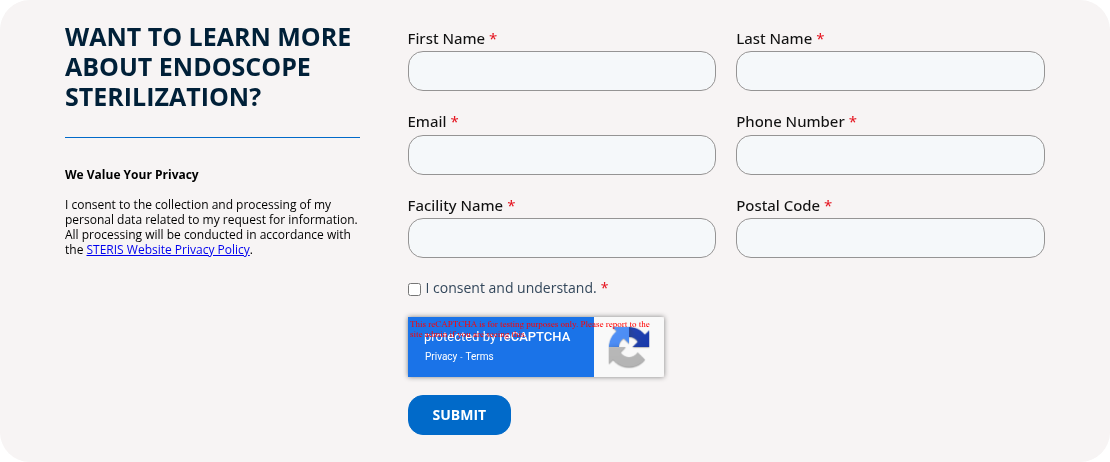Select the Email input field
Image resolution: width=1110 pixels, height=462 pixels.
[561, 155]
